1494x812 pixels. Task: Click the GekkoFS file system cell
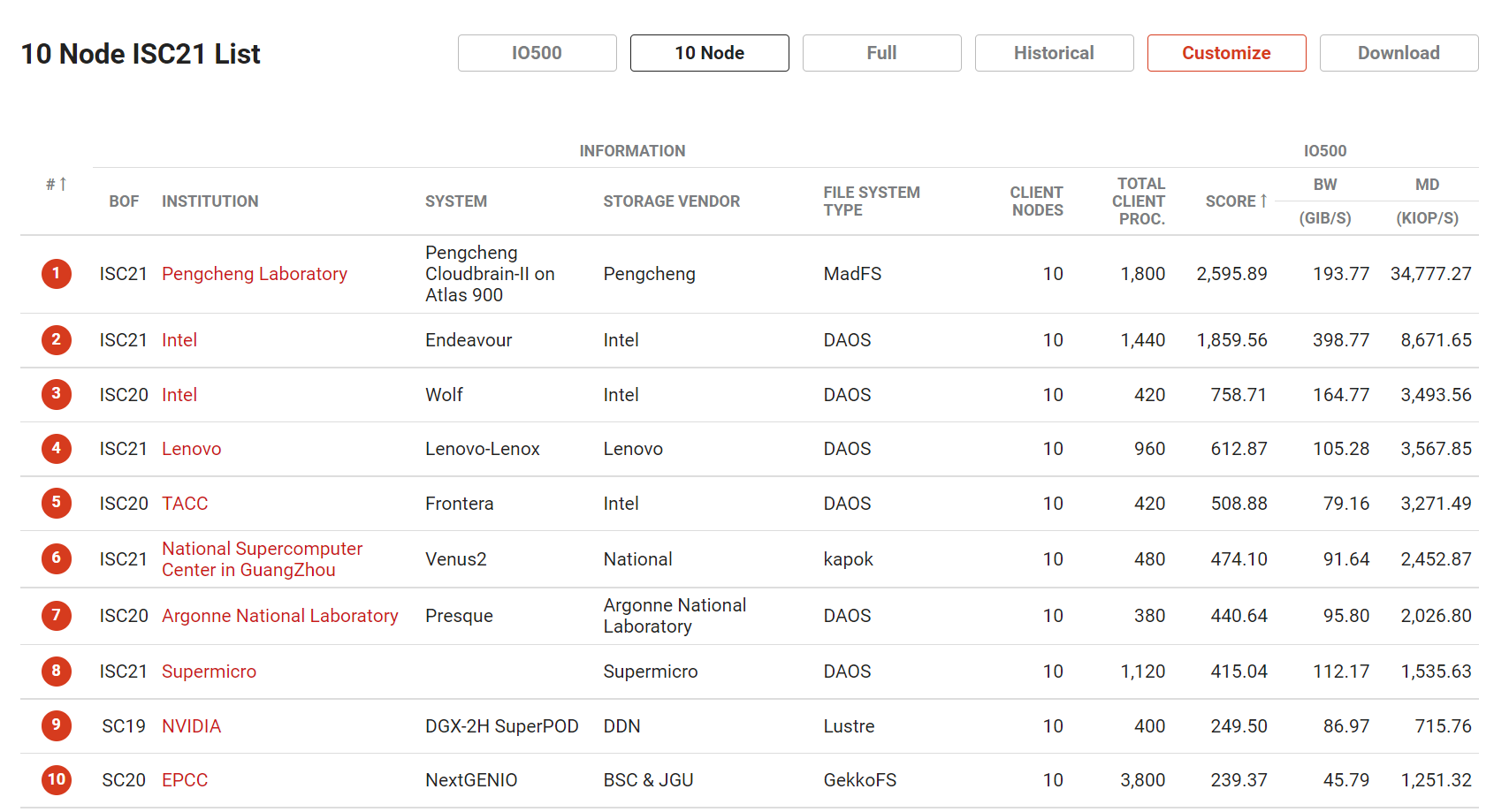coord(860,780)
